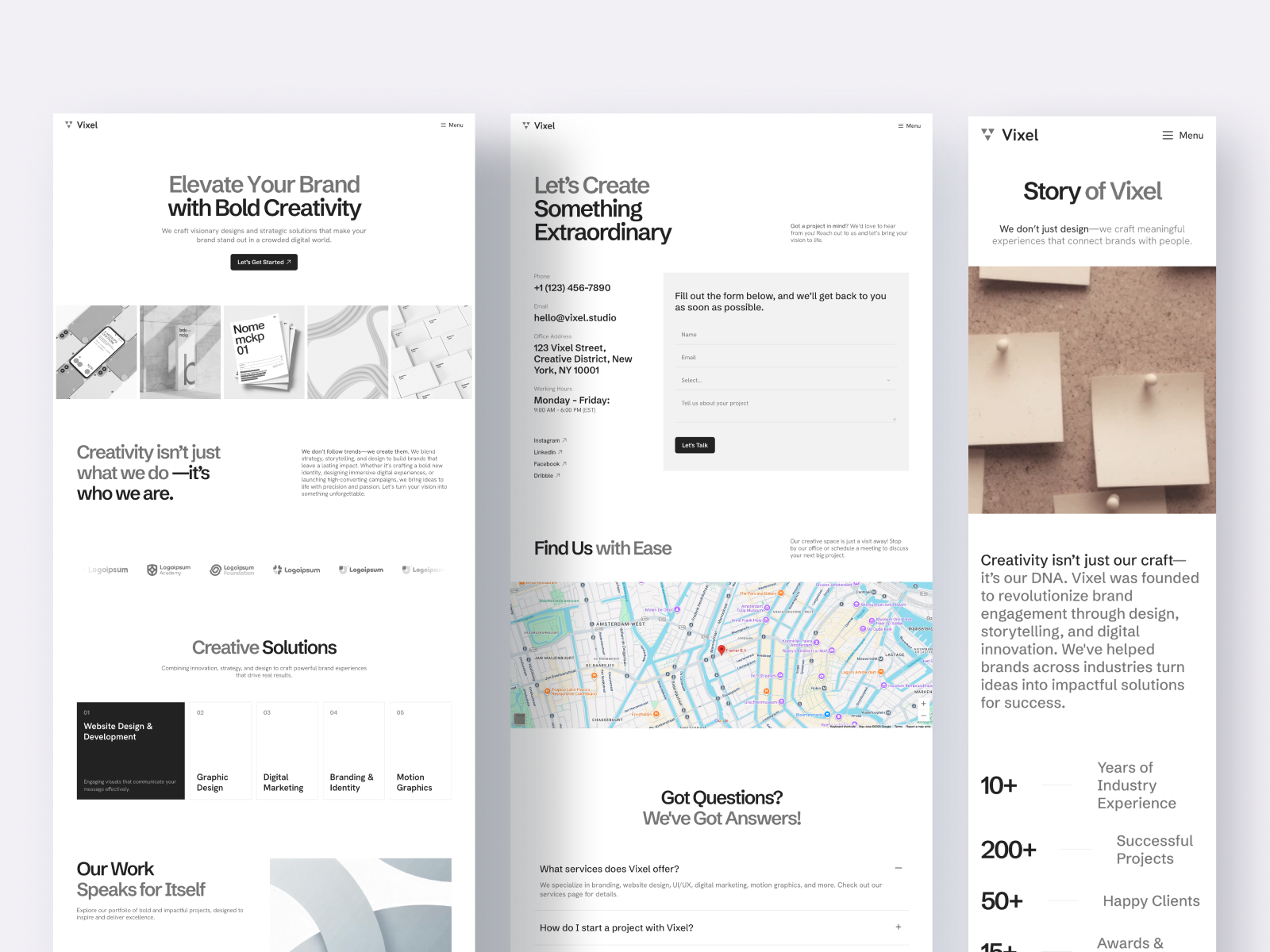Click the 200+ Successful Projects statistic
The width and height of the screenshot is (1270, 952).
(x=1087, y=850)
